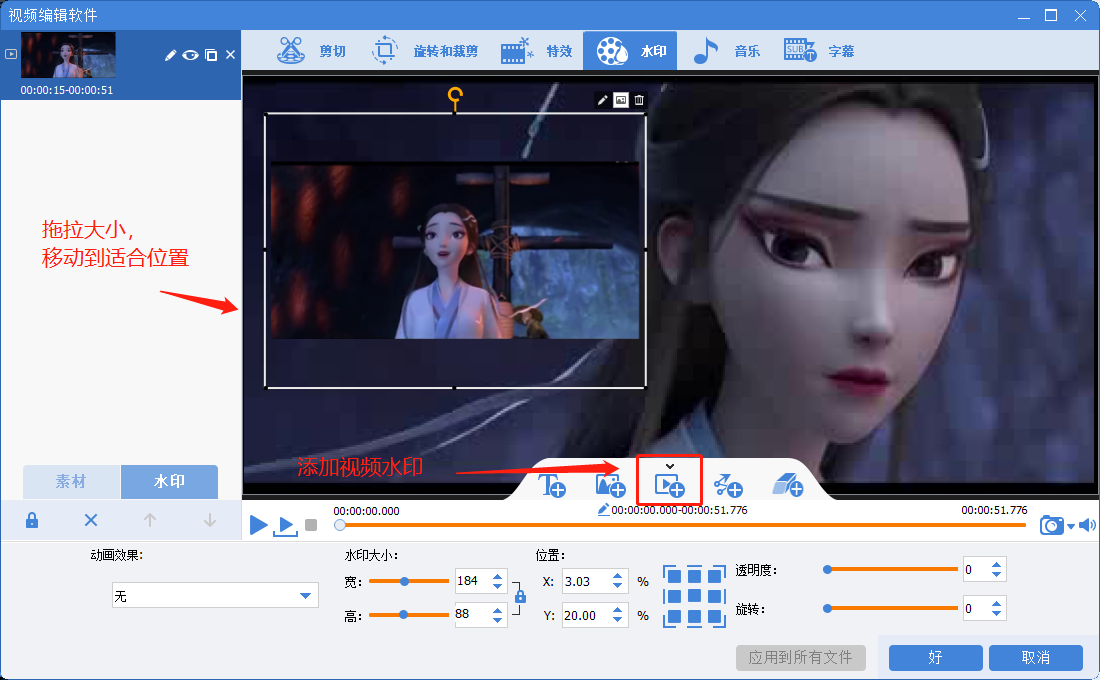
Task: Open the 动画效果 animation dropdown
Action: pos(215,596)
